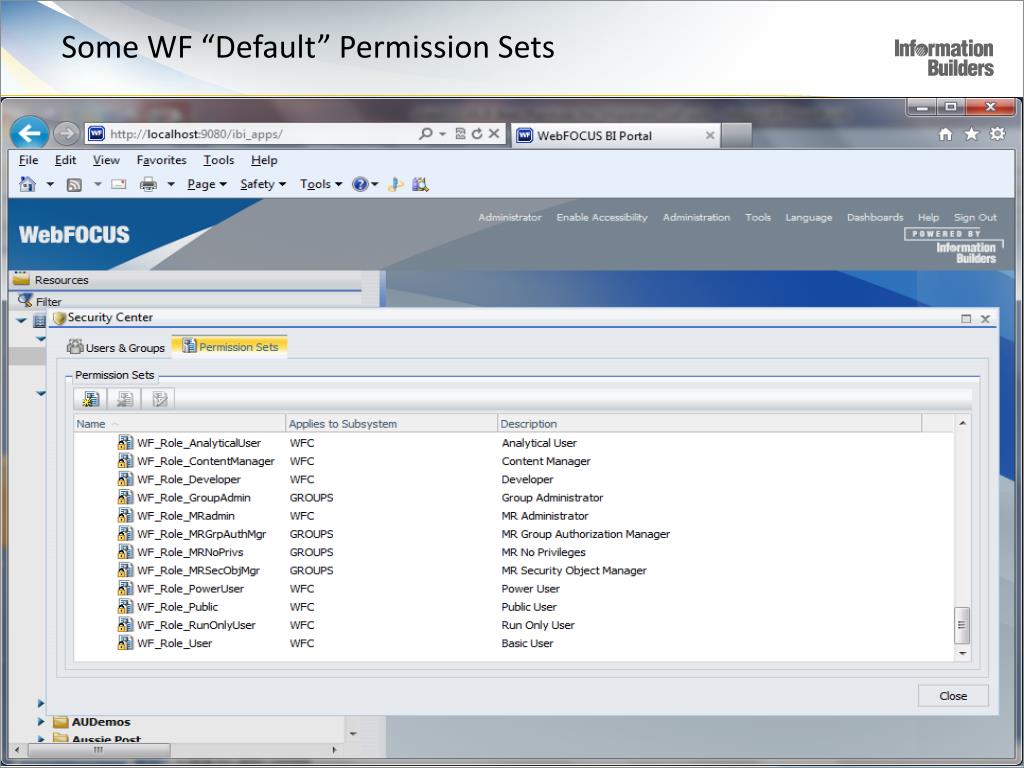Select the WebFOCUS BI Portal browser tab

616,136
